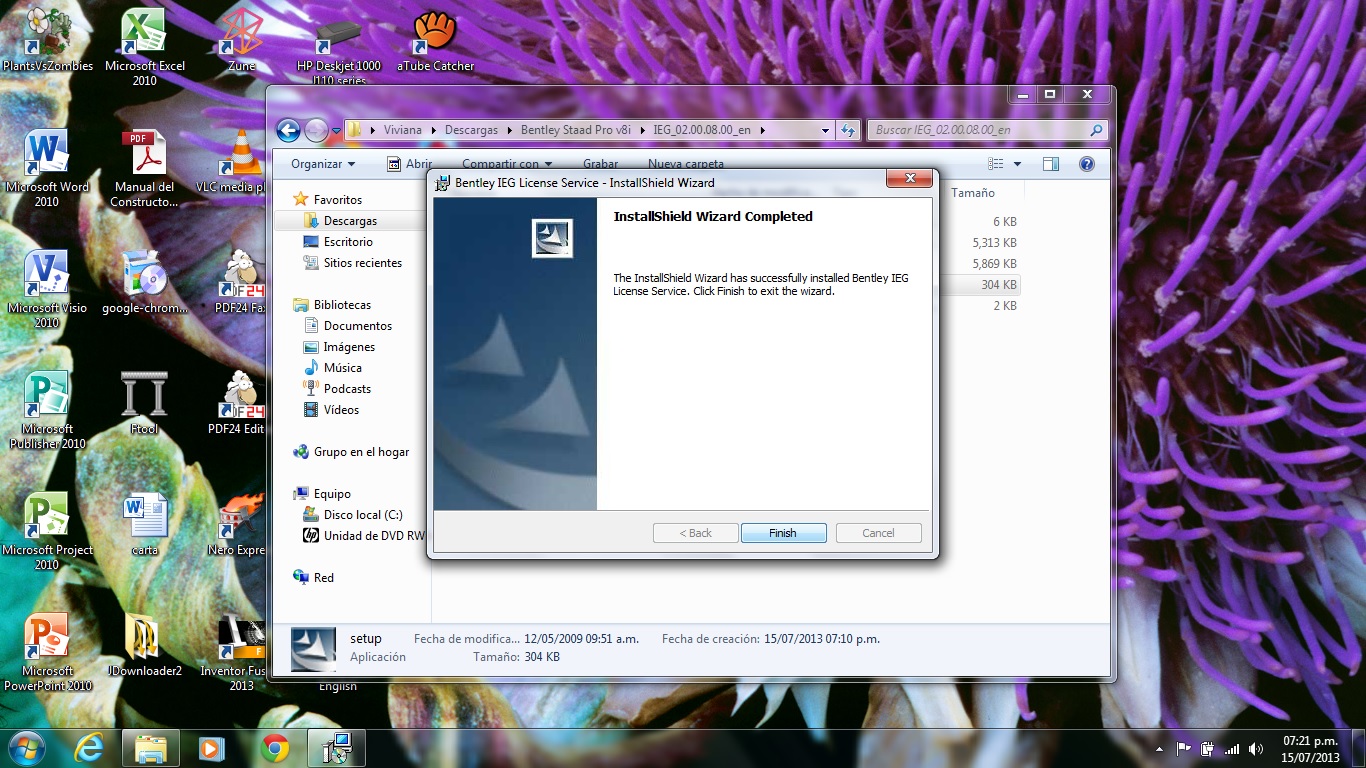Click Bentley Staad Pro v8i breadcrumb
This screenshot has width=1366, height=768.
click(x=576, y=130)
